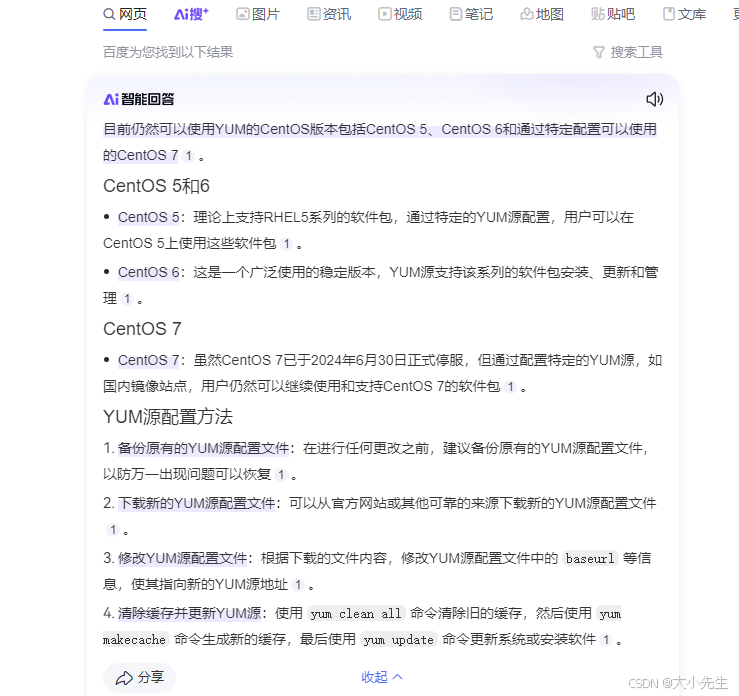Click the speaker read-aloud icon
The width and height of the screenshot is (739, 696).
click(x=654, y=99)
